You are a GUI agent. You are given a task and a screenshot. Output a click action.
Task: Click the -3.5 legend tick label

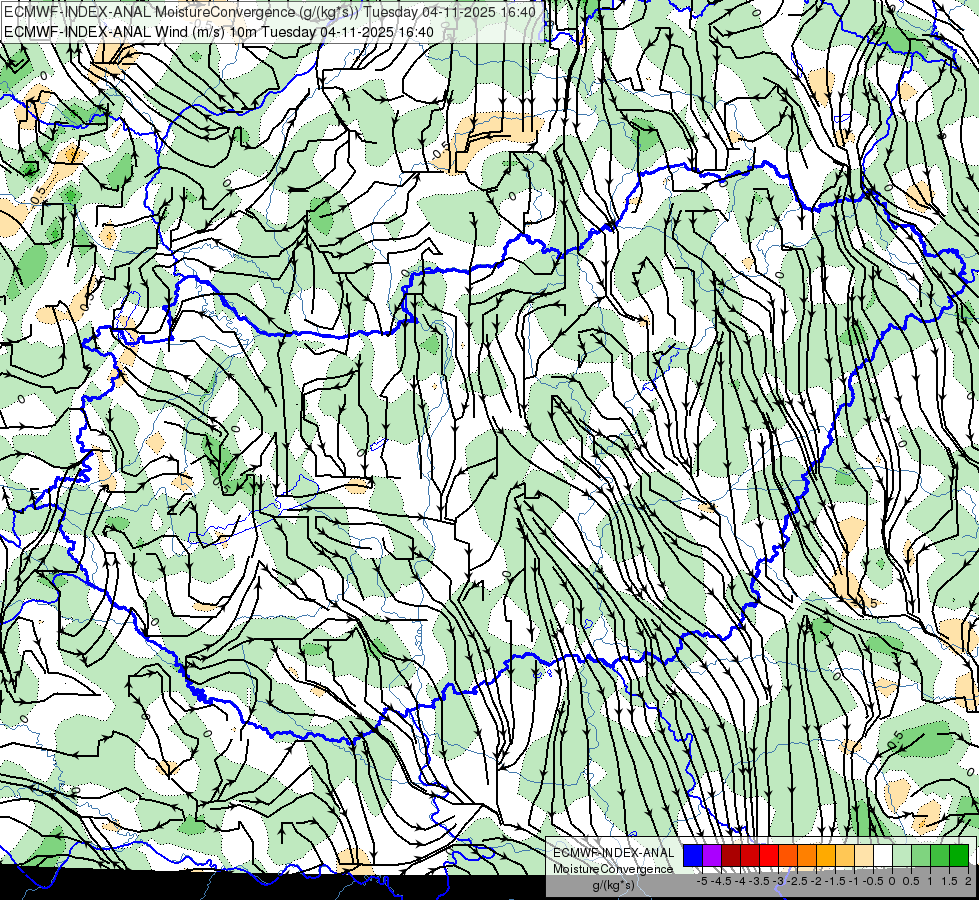point(759,881)
